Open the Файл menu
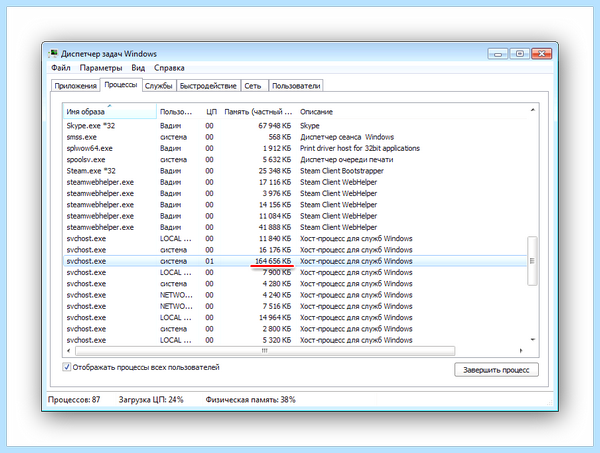This screenshot has width=600, height=453. click(61, 68)
